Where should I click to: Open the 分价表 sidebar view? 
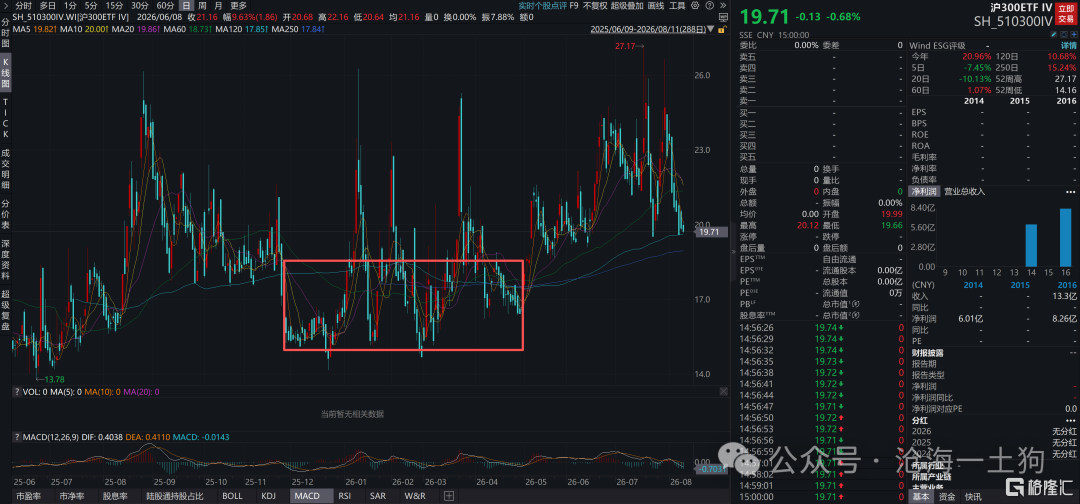[6, 212]
